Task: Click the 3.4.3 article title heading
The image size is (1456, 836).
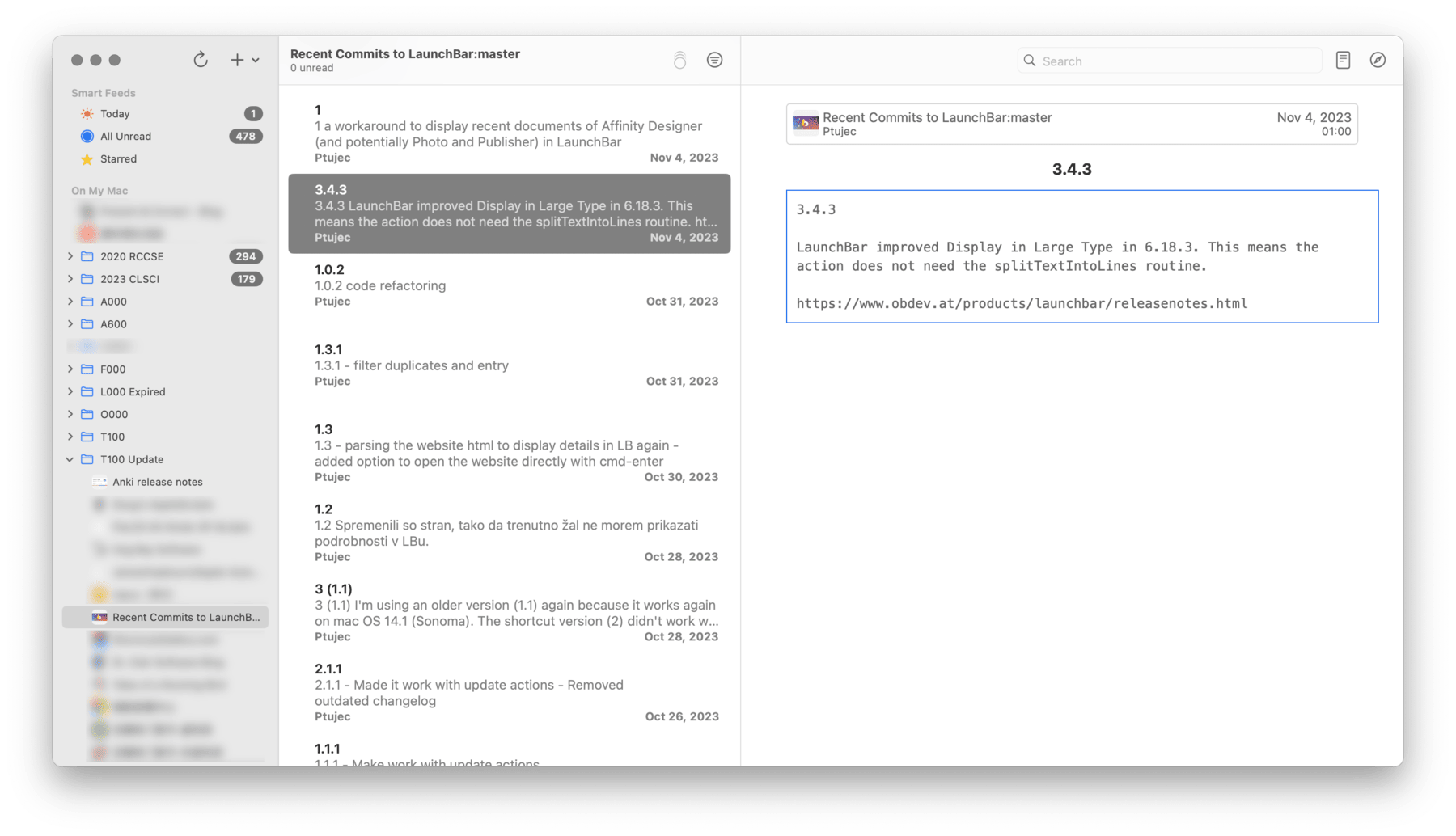Action: tap(1072, 170)
